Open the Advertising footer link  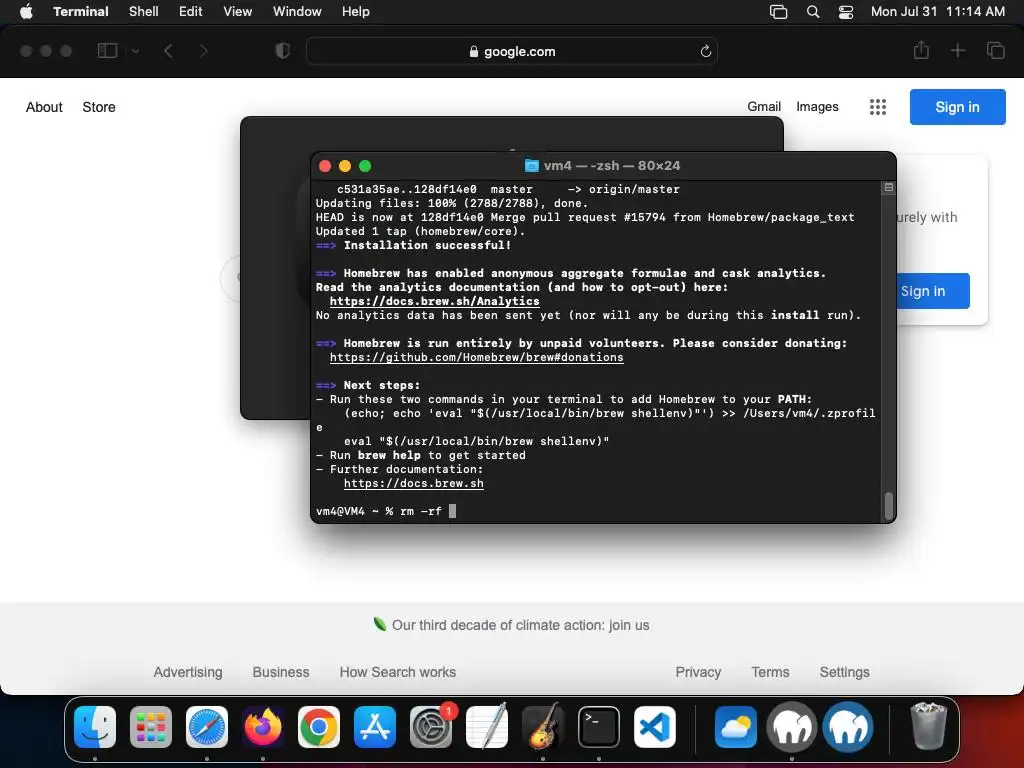(188, 672)
